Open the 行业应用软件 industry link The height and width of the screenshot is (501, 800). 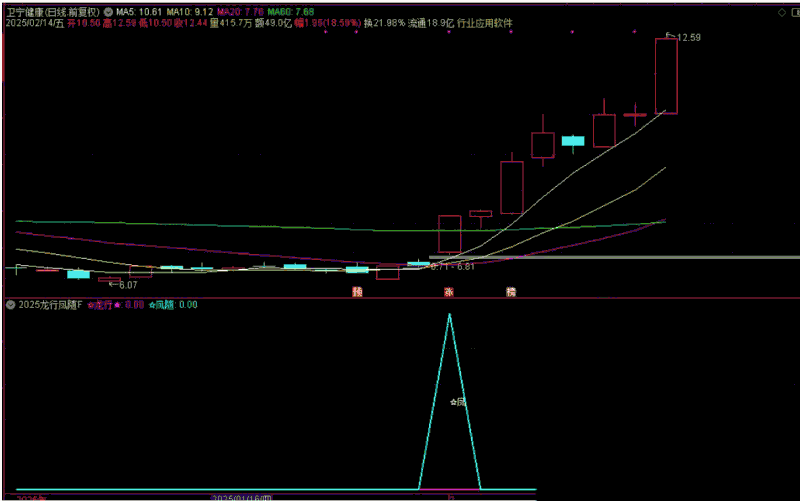click(x=486, y=22)
